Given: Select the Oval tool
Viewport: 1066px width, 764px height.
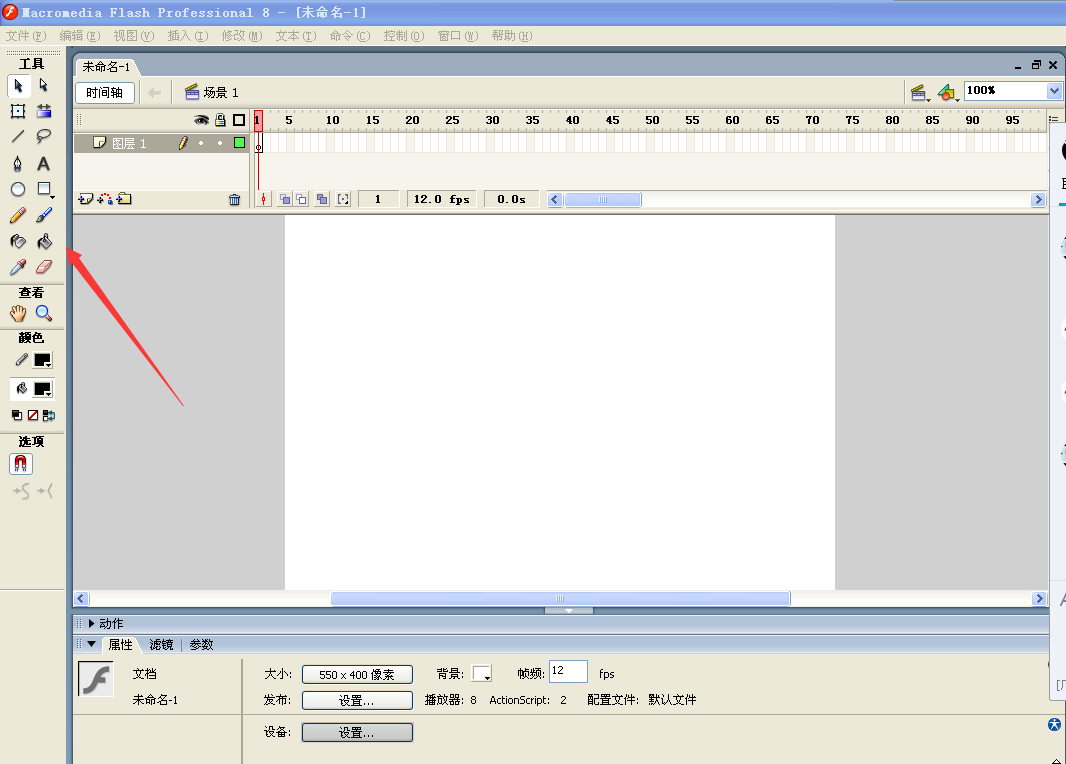Looking at the screenshot, I should (18, 189).
